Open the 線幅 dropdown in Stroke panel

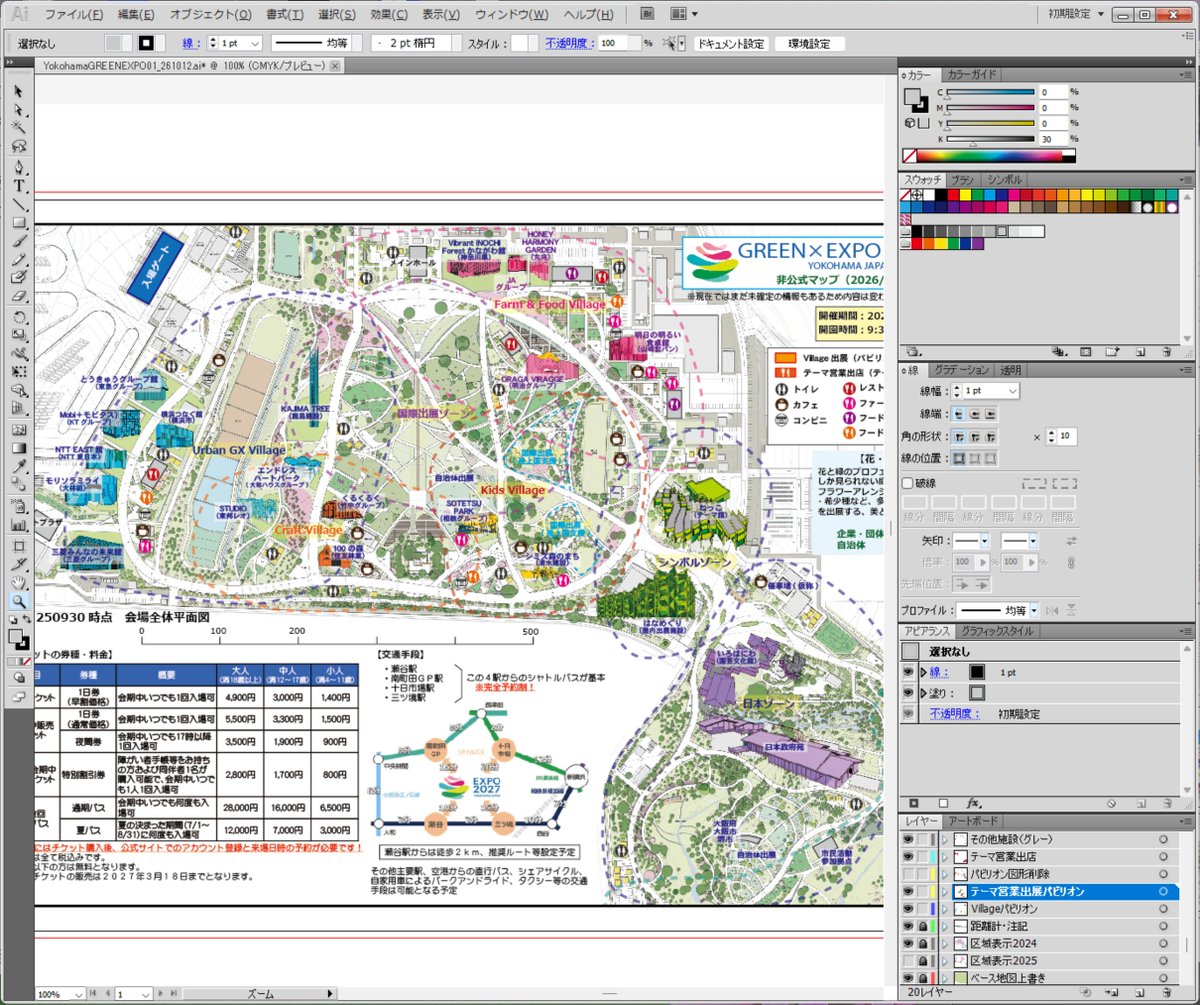(x=1013, y=390)
